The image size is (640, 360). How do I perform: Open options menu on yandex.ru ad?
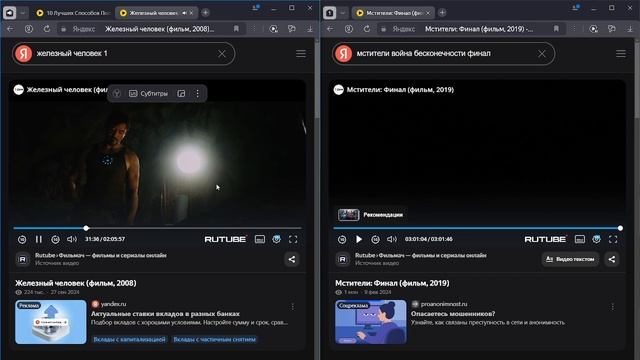[292, 307]
